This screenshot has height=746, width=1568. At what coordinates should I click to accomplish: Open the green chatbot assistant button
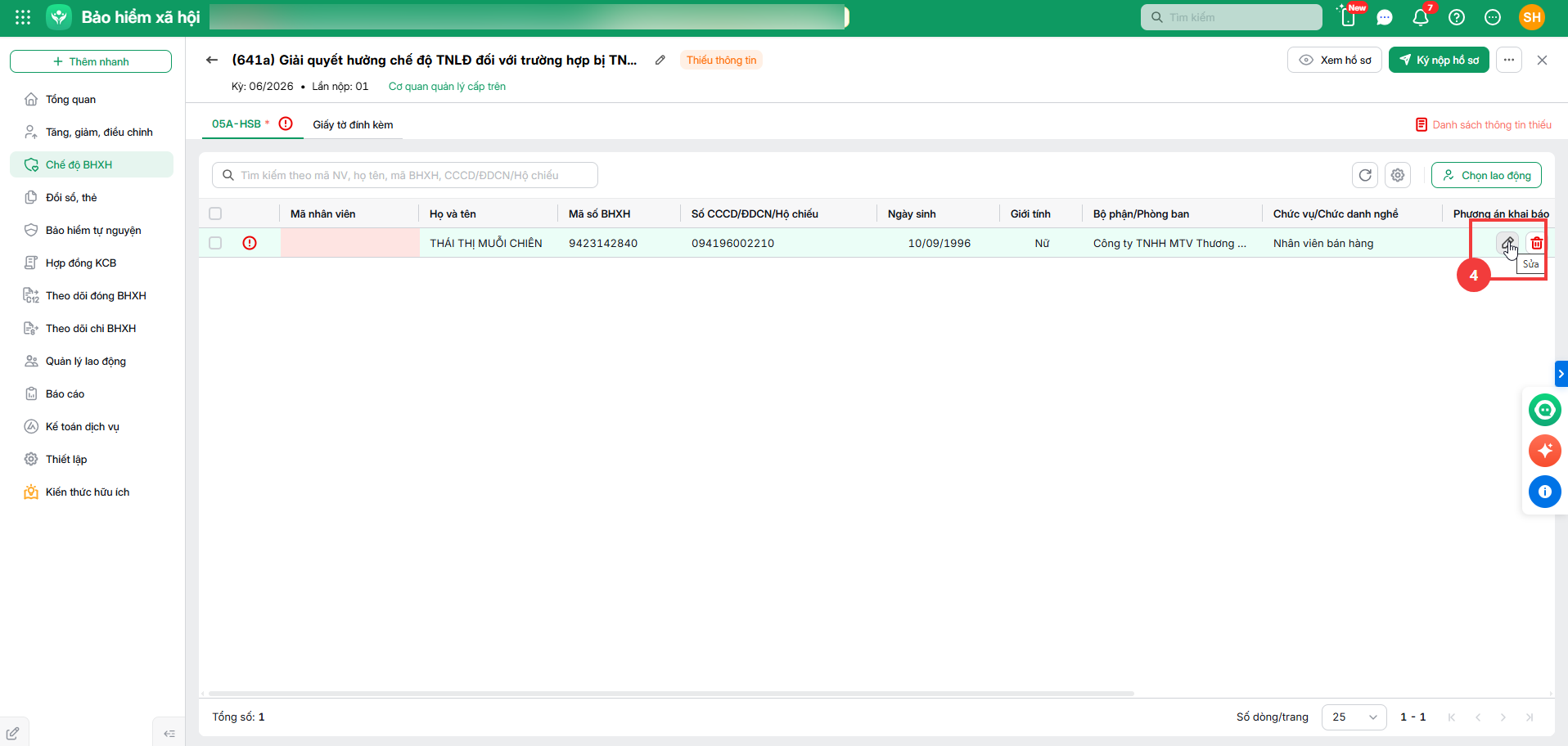pyautogui.click(x=1545, y=409)
